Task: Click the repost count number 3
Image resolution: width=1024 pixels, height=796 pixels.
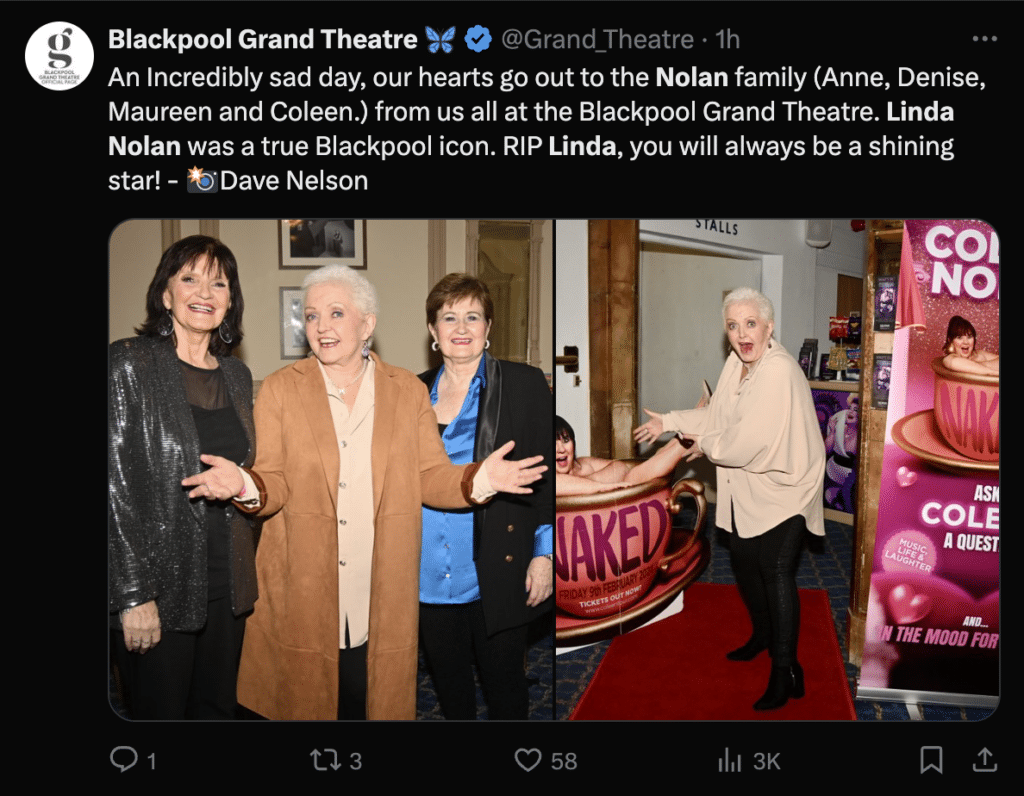Action: [355, 761]
